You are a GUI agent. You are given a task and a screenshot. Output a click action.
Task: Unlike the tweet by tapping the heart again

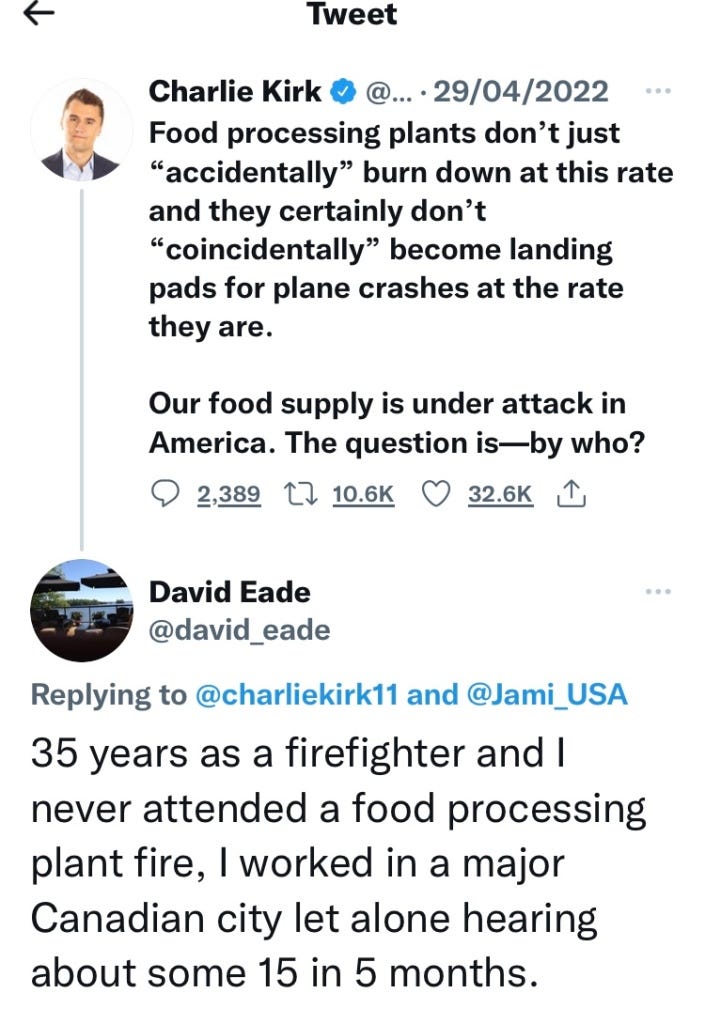click(437, 492)
